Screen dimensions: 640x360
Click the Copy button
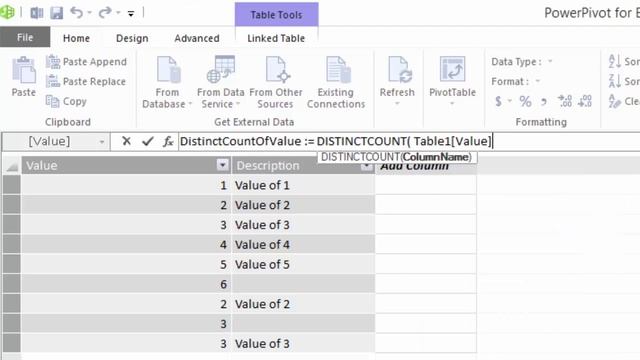66,101
